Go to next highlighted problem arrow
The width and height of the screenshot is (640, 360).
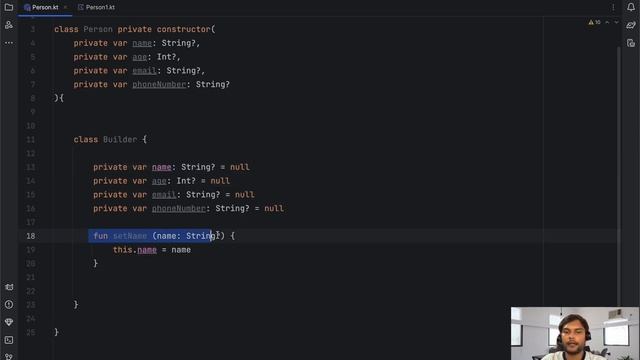point(616,22)
